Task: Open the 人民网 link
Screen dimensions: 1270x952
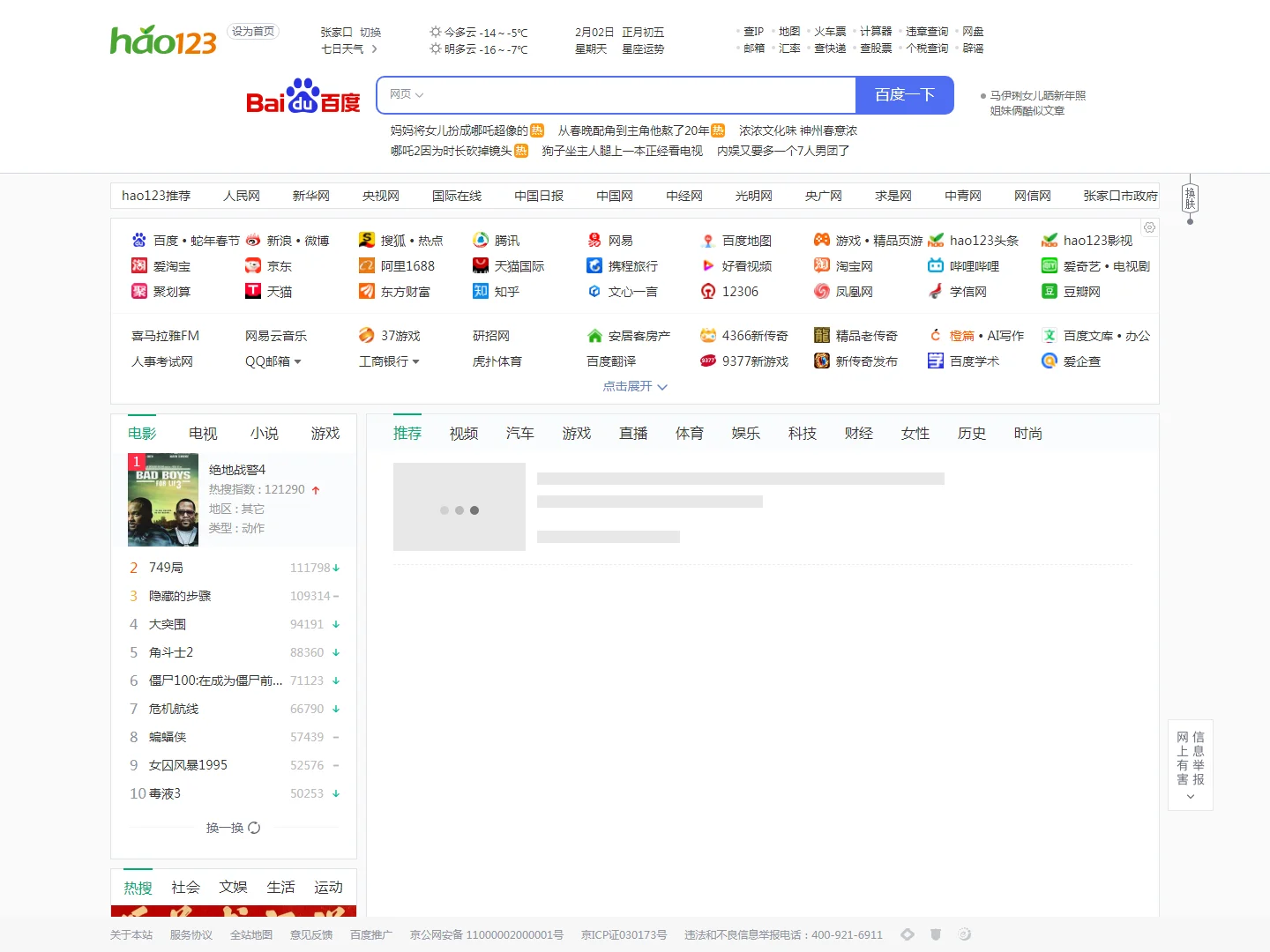Action: click(242, 196)
